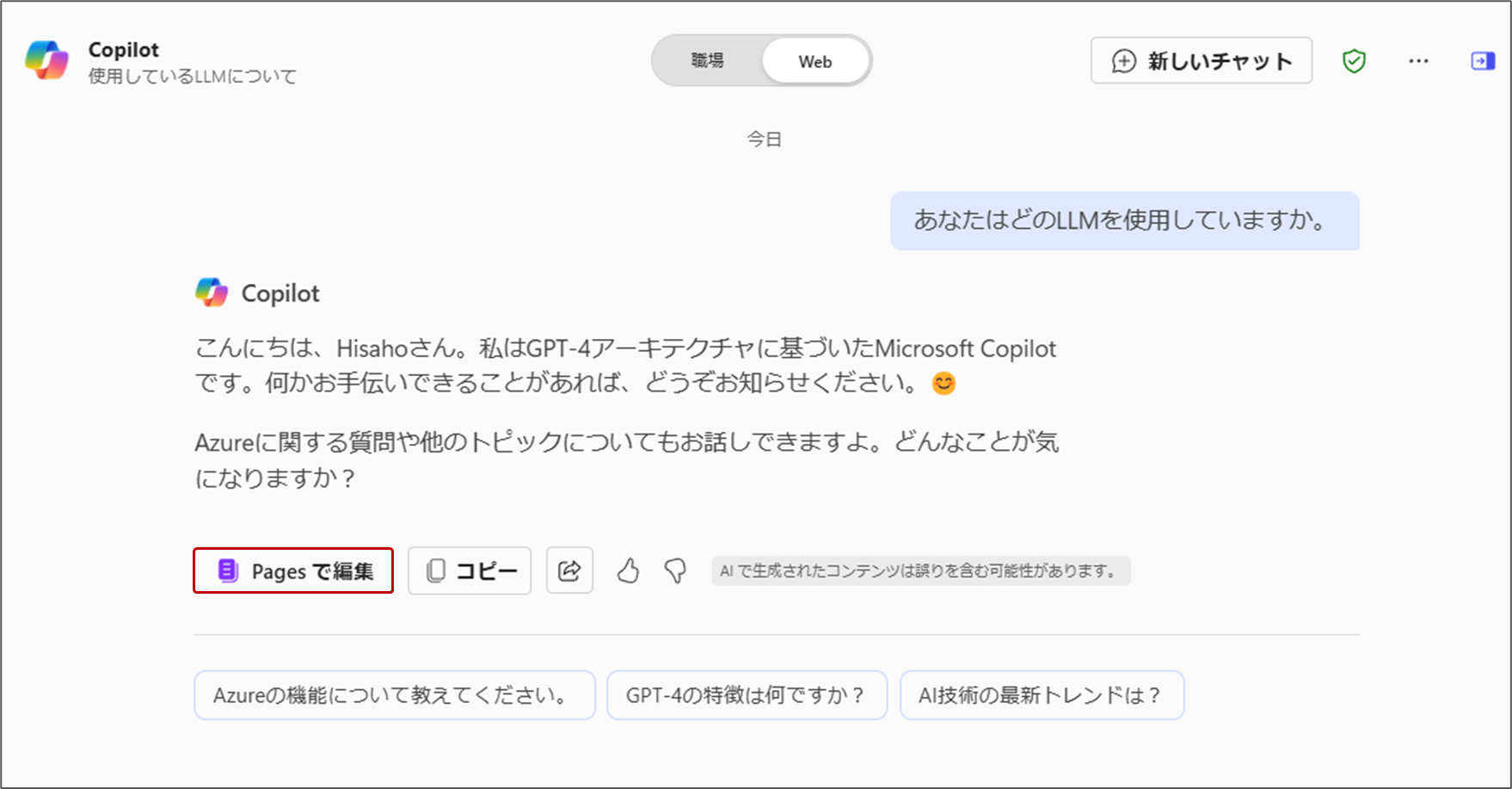The height and width of the screenshot is (789, 1512).
Task: Switch to the 職場 (Work) tab
Action: (x=707, y=61)
